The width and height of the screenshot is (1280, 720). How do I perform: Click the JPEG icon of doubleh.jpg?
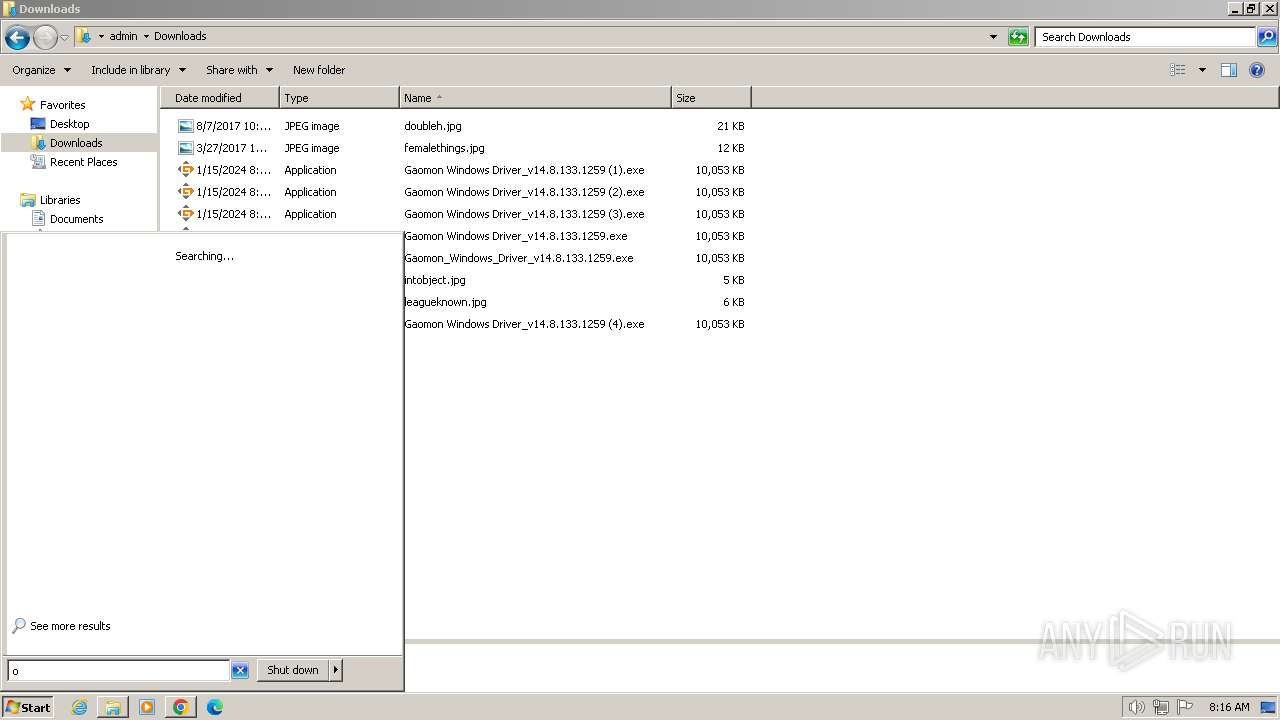click(185, 126)
